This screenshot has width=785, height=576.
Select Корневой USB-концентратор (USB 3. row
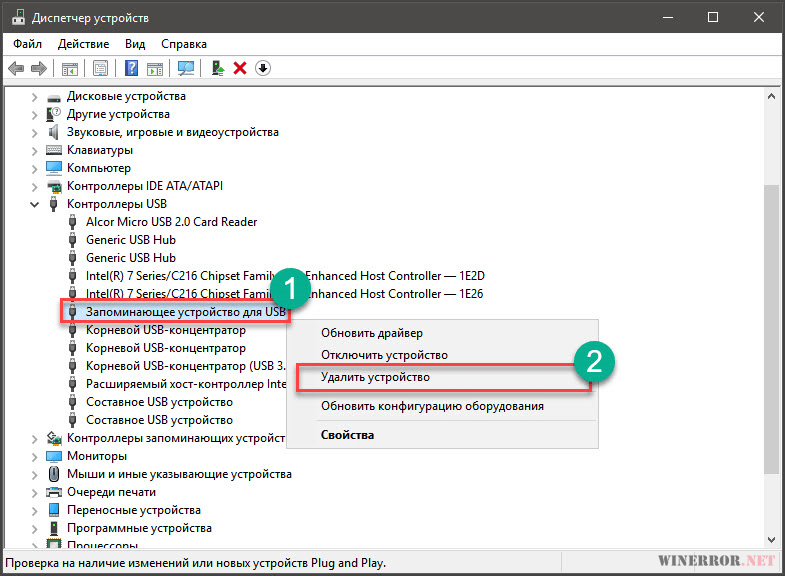coord(185,366)
